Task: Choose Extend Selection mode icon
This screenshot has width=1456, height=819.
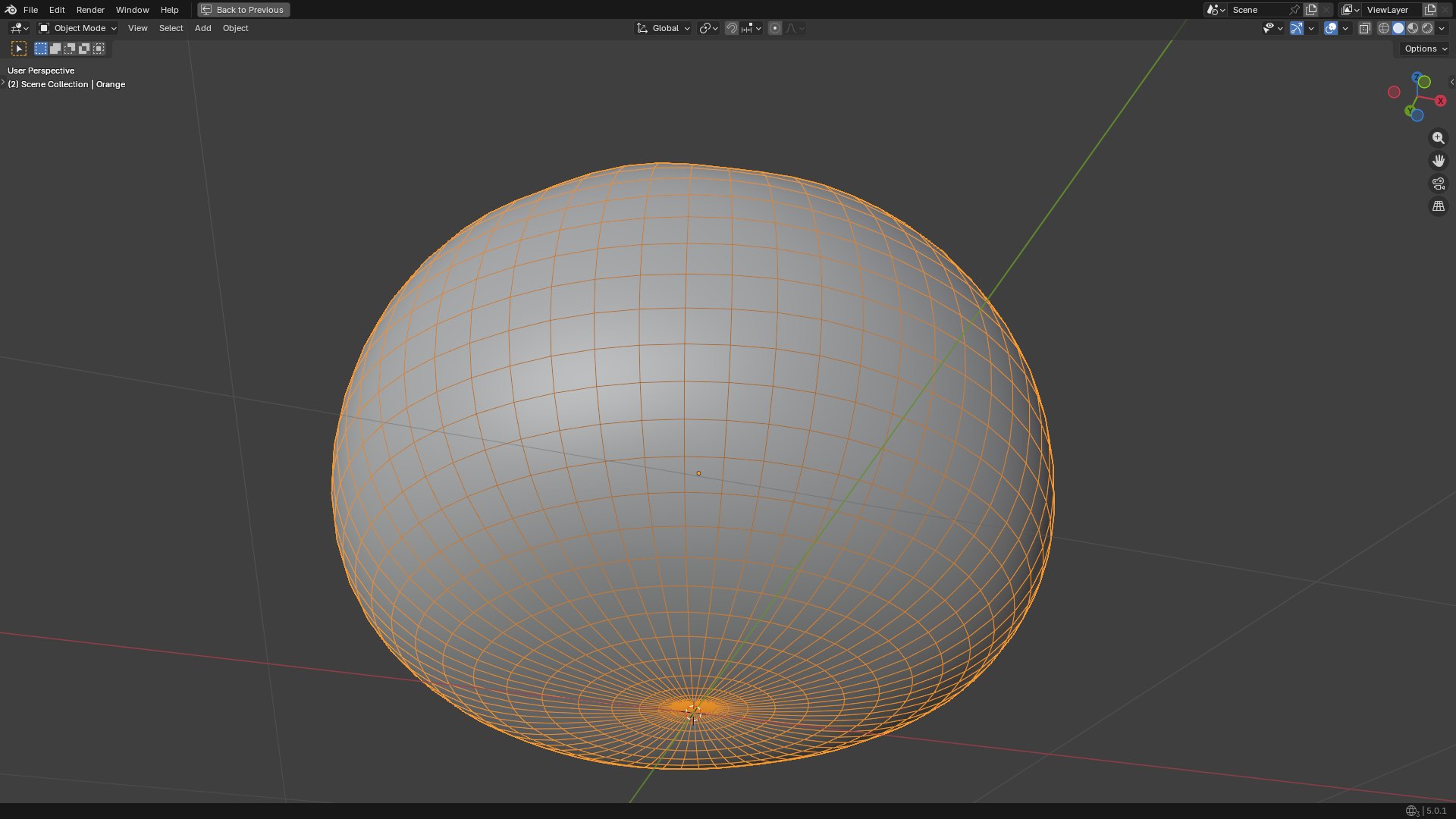Action: click(x=55, y=49)
